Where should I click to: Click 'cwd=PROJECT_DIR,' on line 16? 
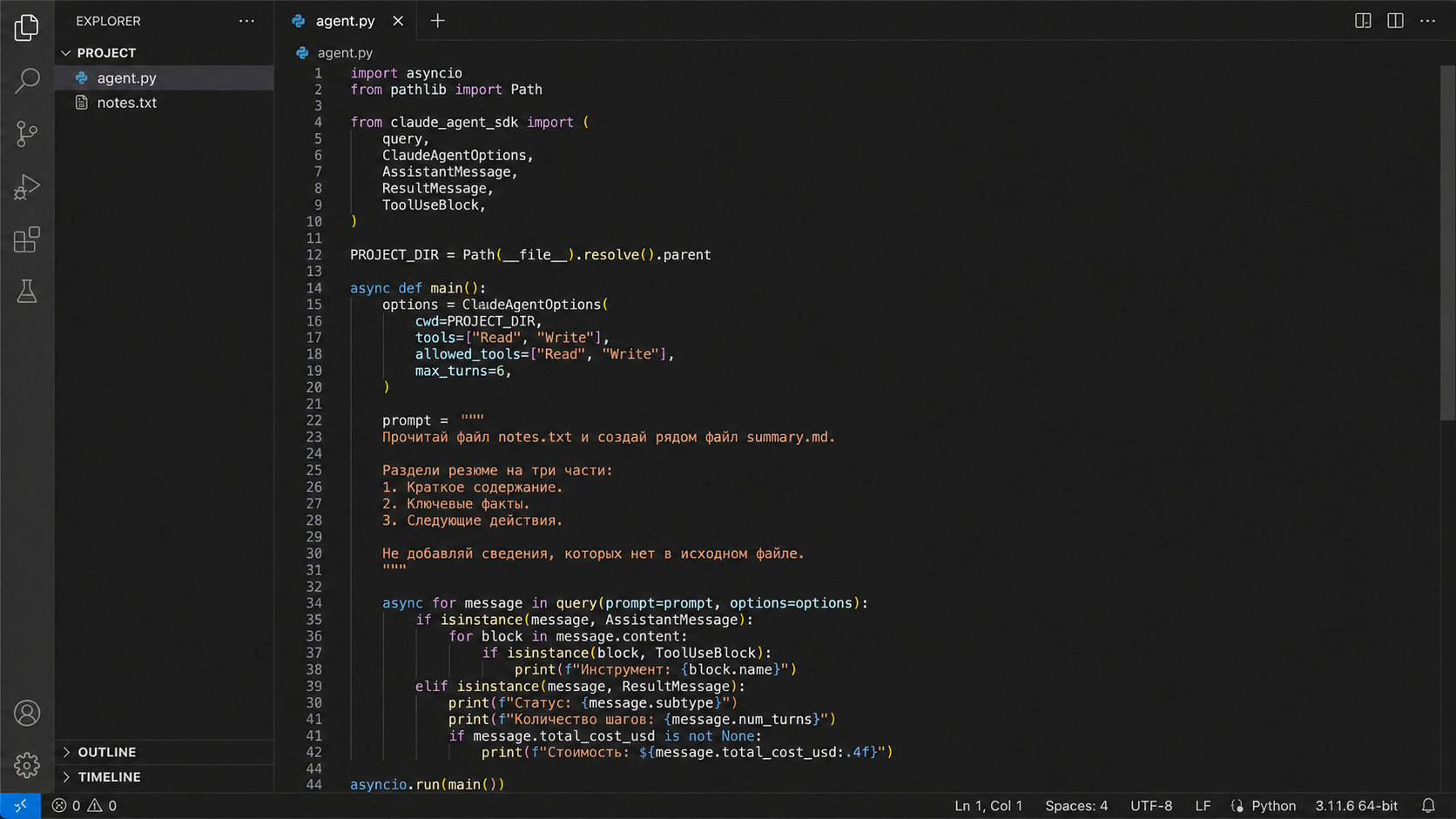coord(478,321)
